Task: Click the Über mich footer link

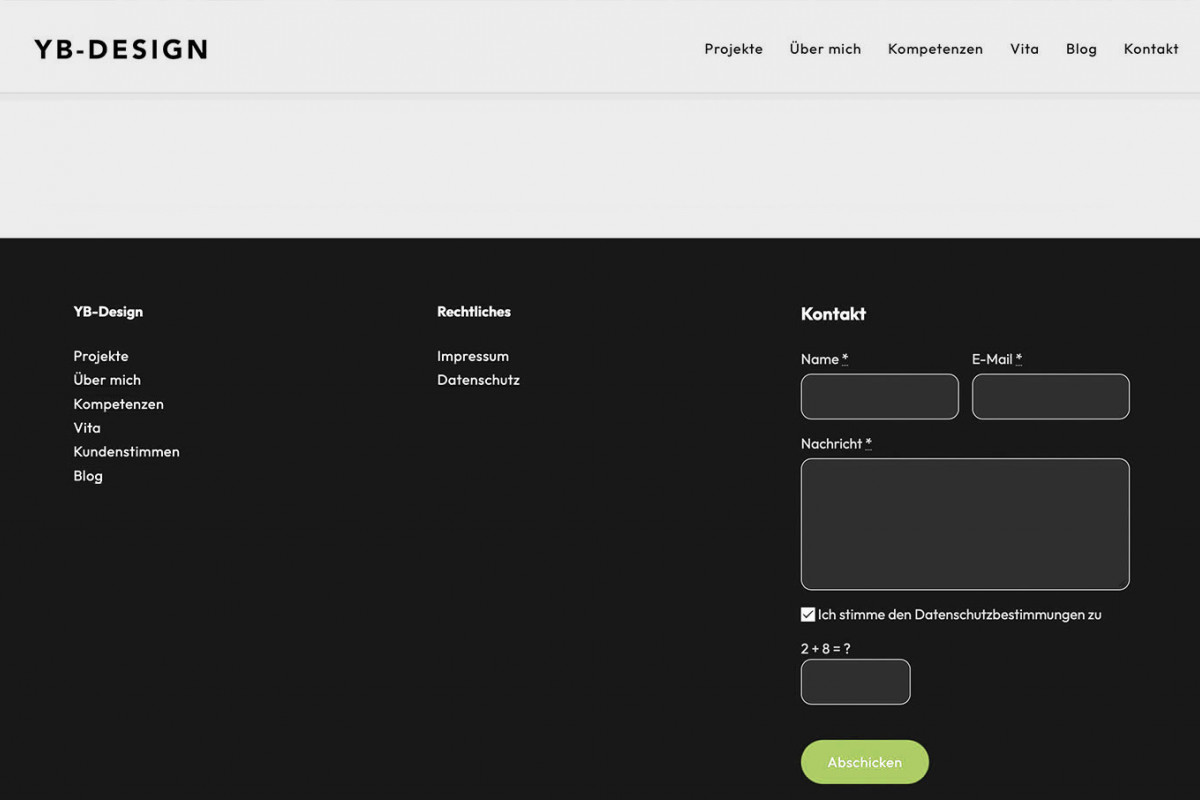Action: click(107, 380)
